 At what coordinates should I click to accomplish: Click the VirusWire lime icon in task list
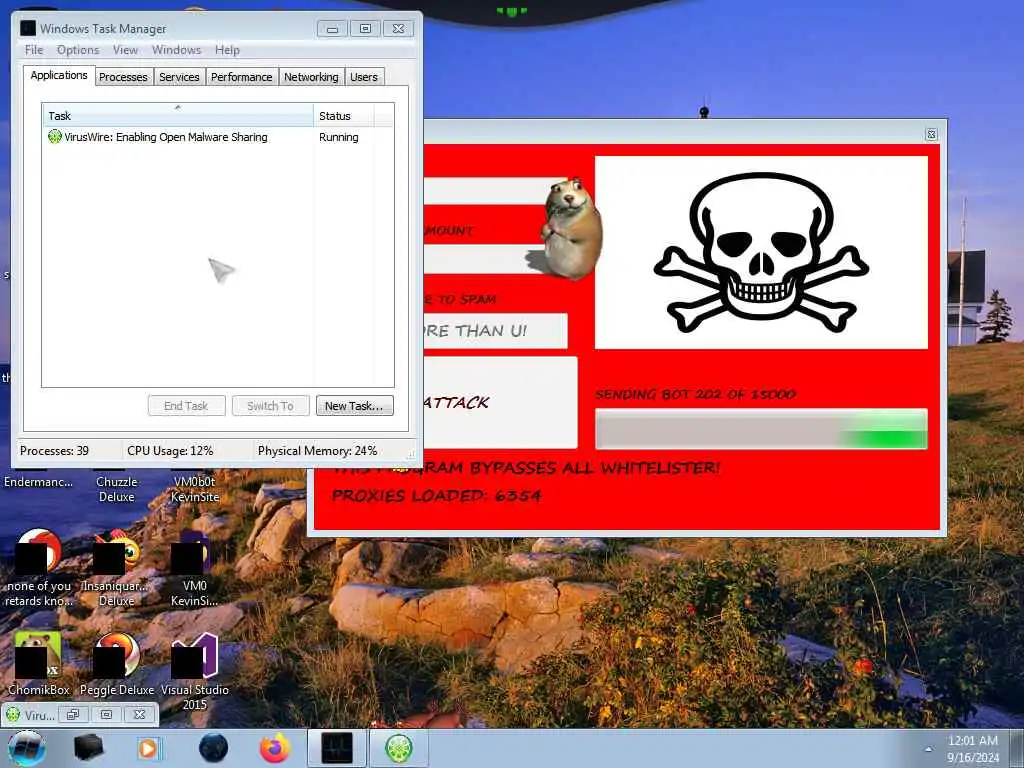tap(55, 136)
